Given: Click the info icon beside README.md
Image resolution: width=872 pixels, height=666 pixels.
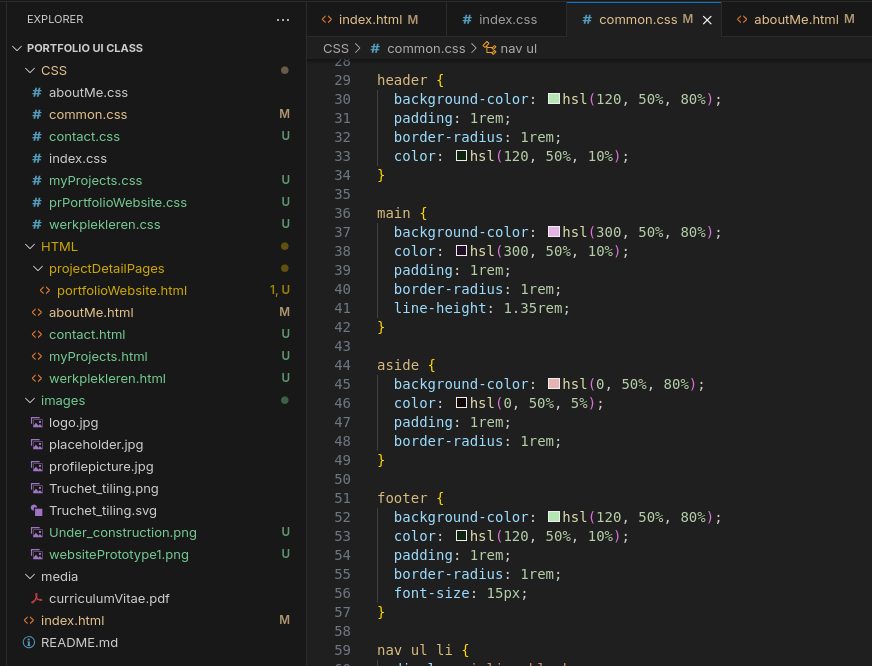Looking at the screenshot, I should pyautogui.click(x=29, y=643).
